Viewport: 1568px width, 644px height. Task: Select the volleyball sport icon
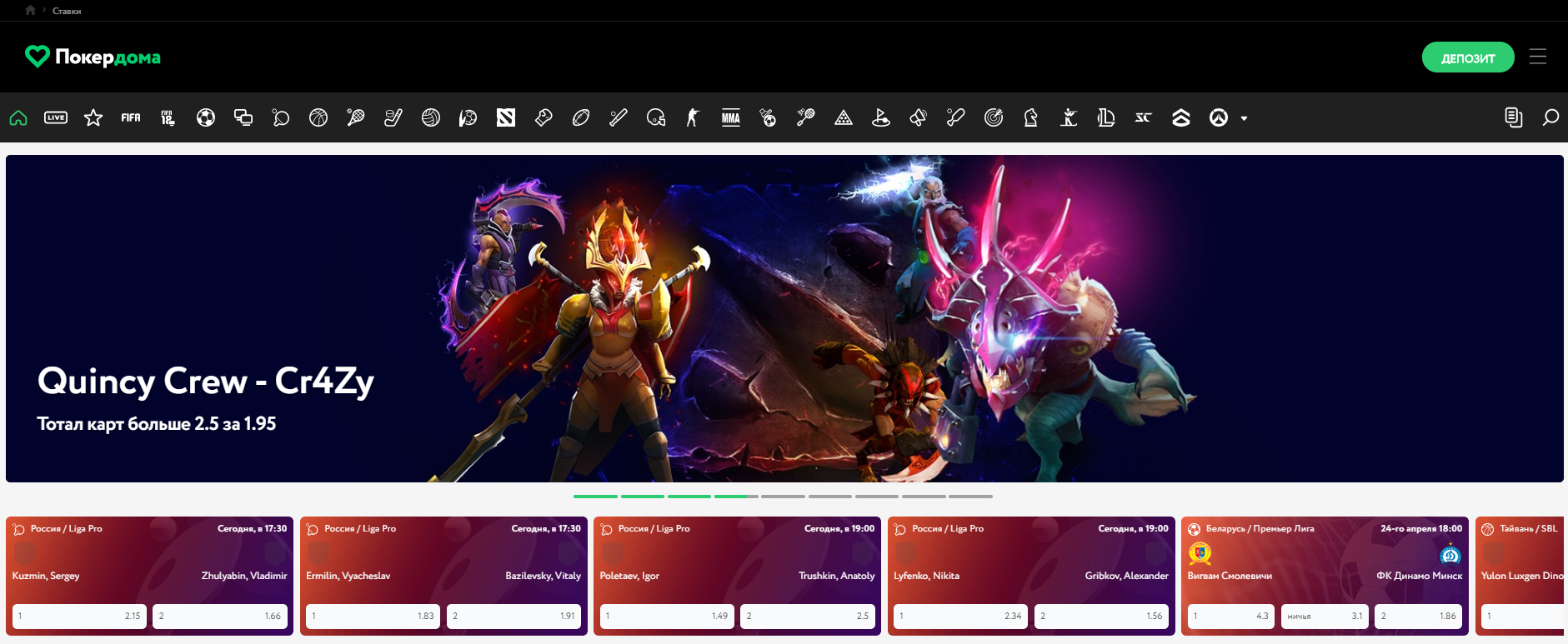tap(431, 117)
